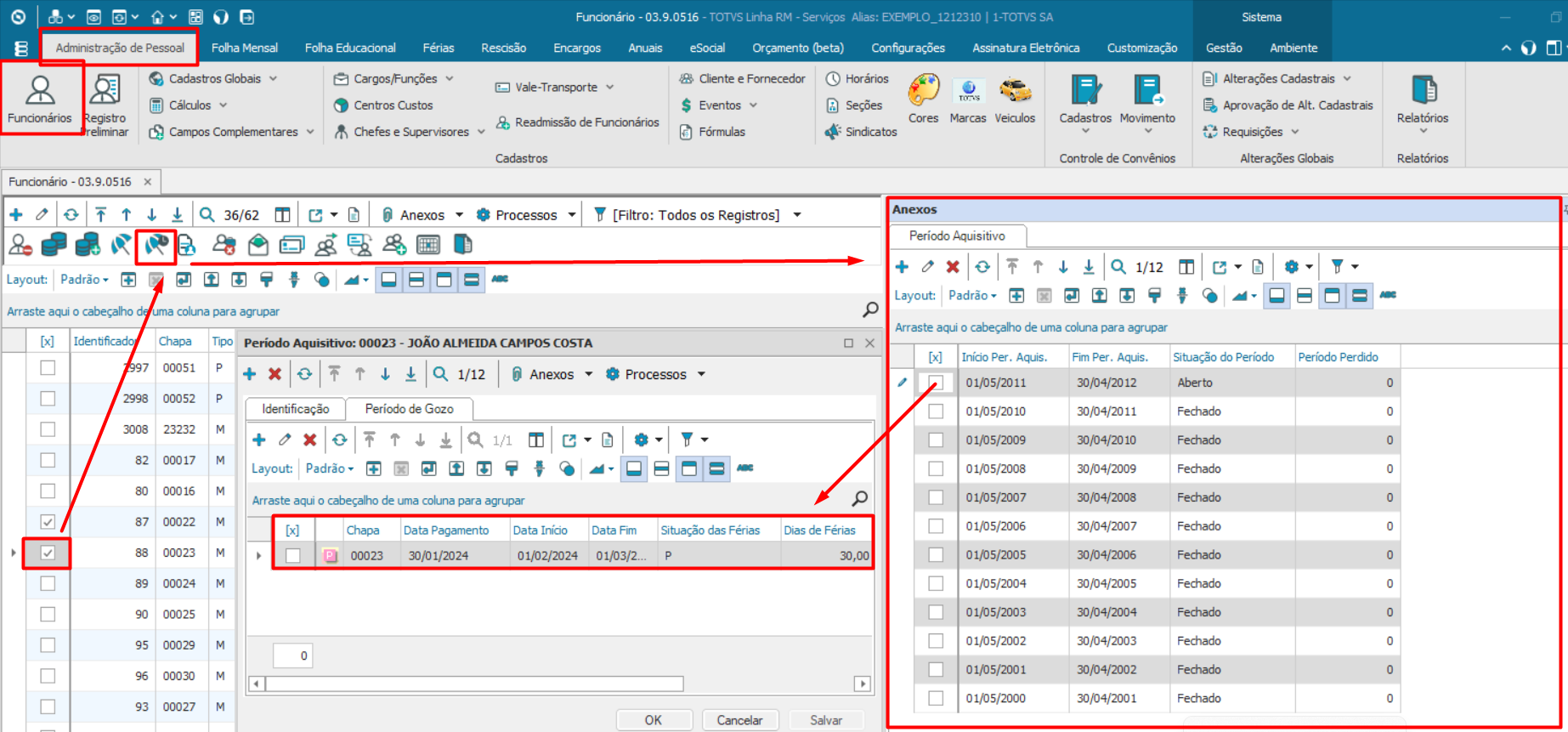The width and height of the screenshot is (1568, 732).
Task: Open Processos dropdown in Funcionário toolbar
Action: coord(572,215)
